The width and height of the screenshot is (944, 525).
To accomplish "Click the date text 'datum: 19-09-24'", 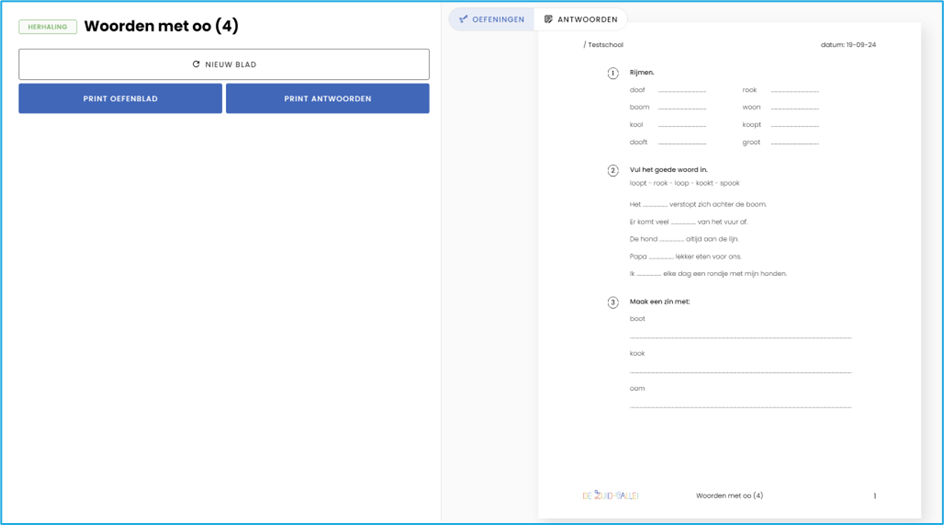I will (848, 45).
